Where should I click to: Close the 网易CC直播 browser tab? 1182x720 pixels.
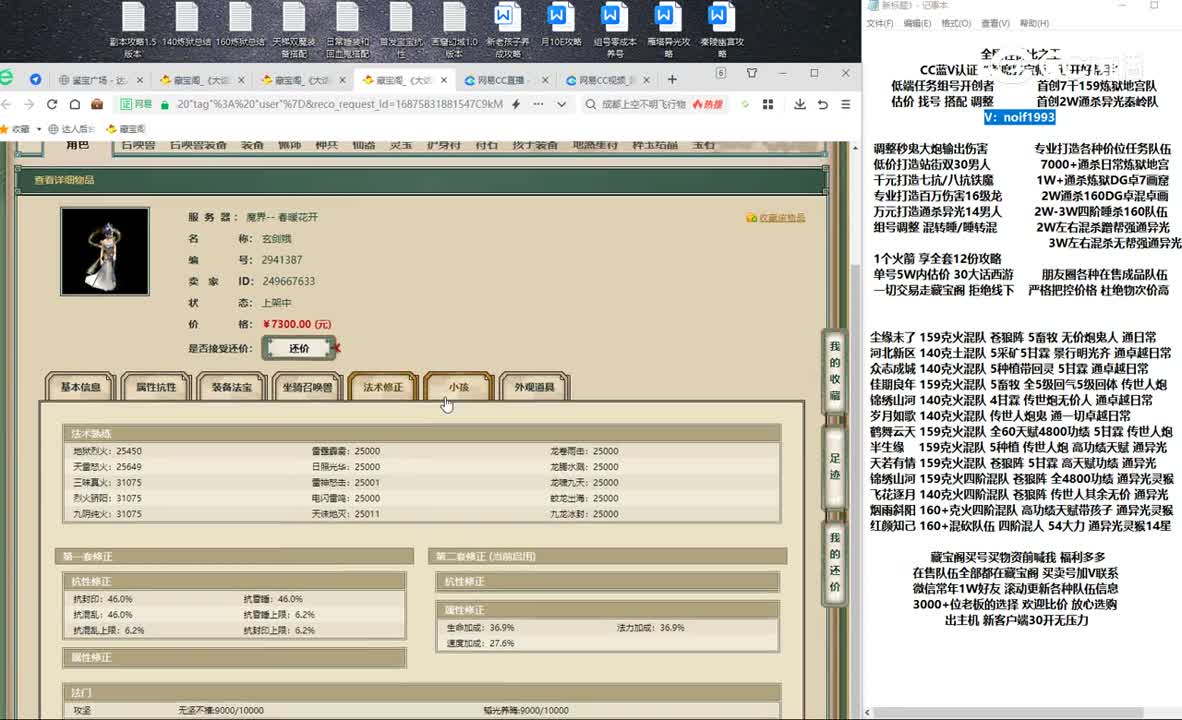545,80
